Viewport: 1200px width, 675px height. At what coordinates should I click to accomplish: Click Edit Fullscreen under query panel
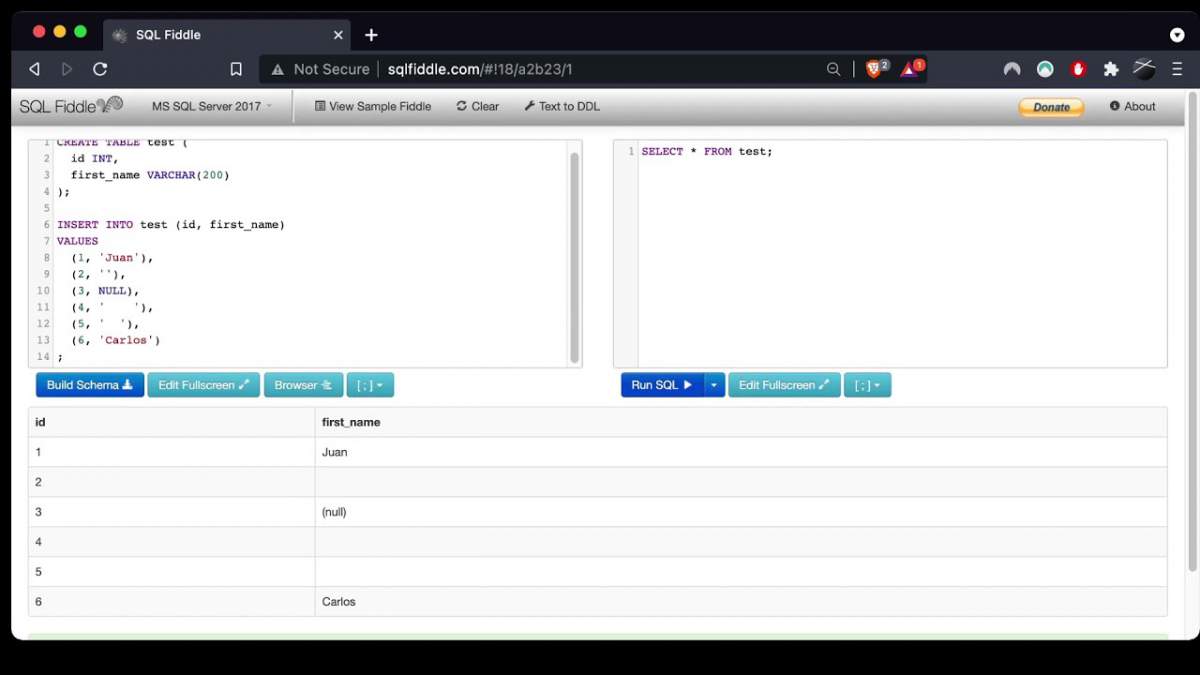point(784,385)
